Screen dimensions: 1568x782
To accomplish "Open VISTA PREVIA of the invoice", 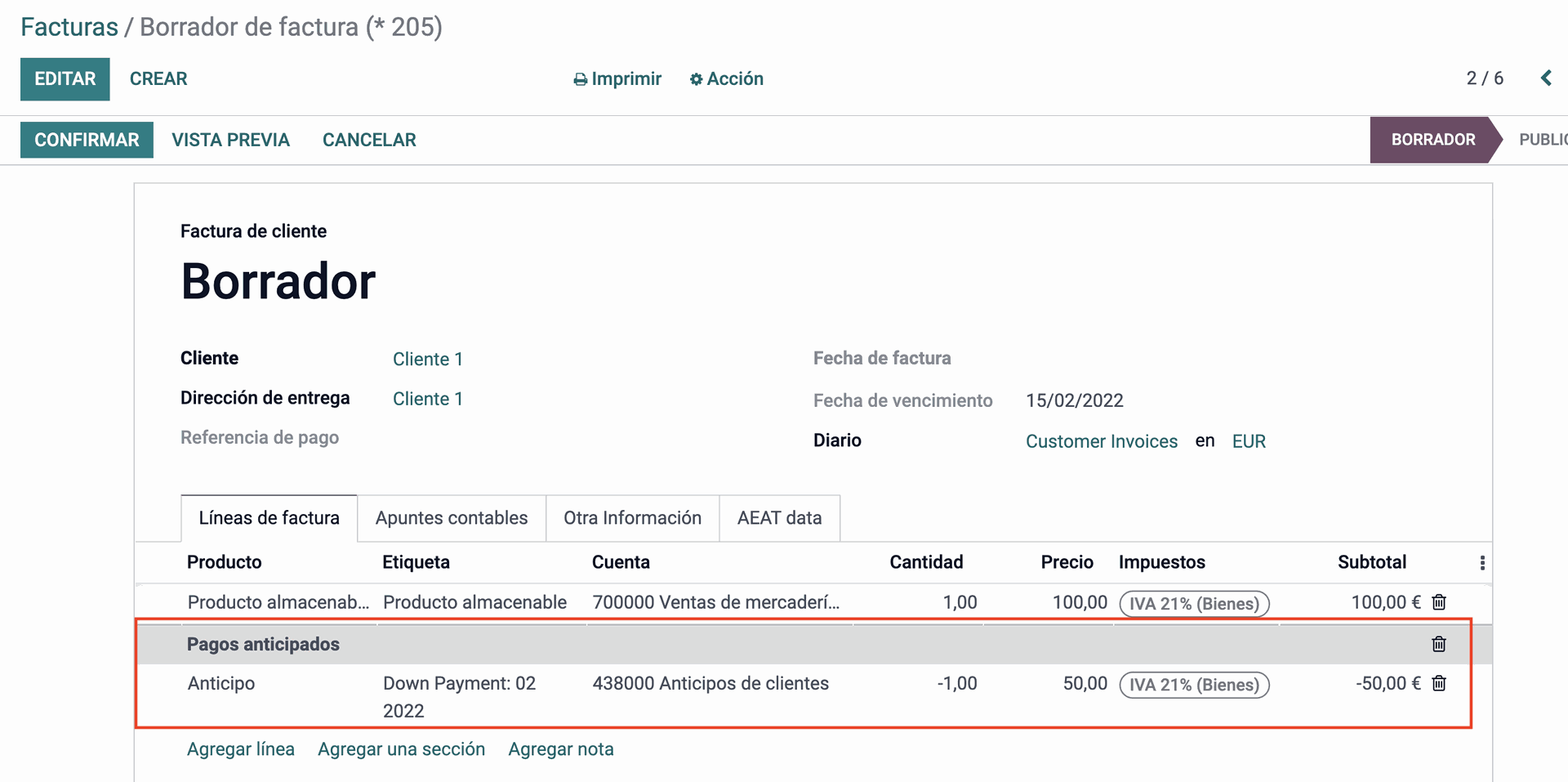I will [x=230, y=140].
